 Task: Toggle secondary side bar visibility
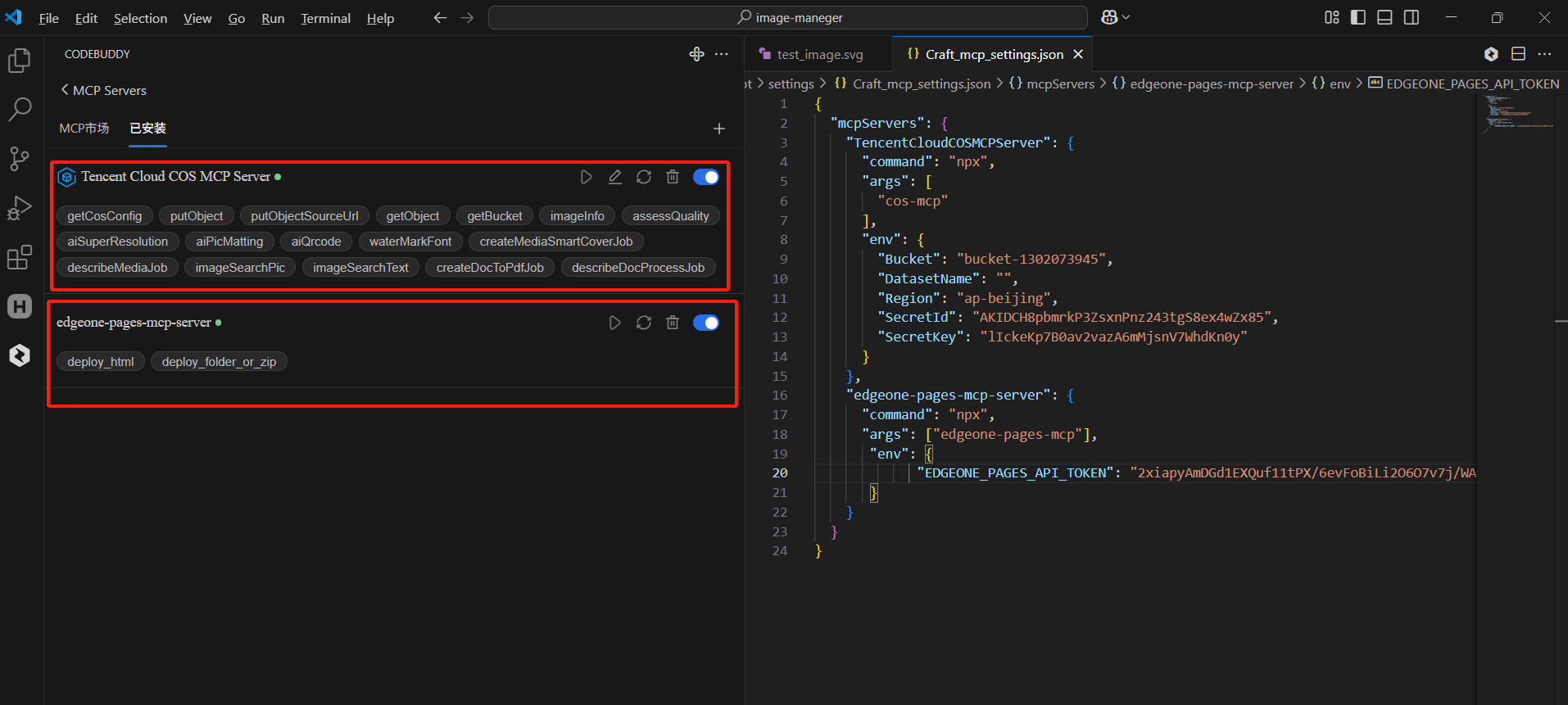pyautogui.click(x=1412, y=17)
